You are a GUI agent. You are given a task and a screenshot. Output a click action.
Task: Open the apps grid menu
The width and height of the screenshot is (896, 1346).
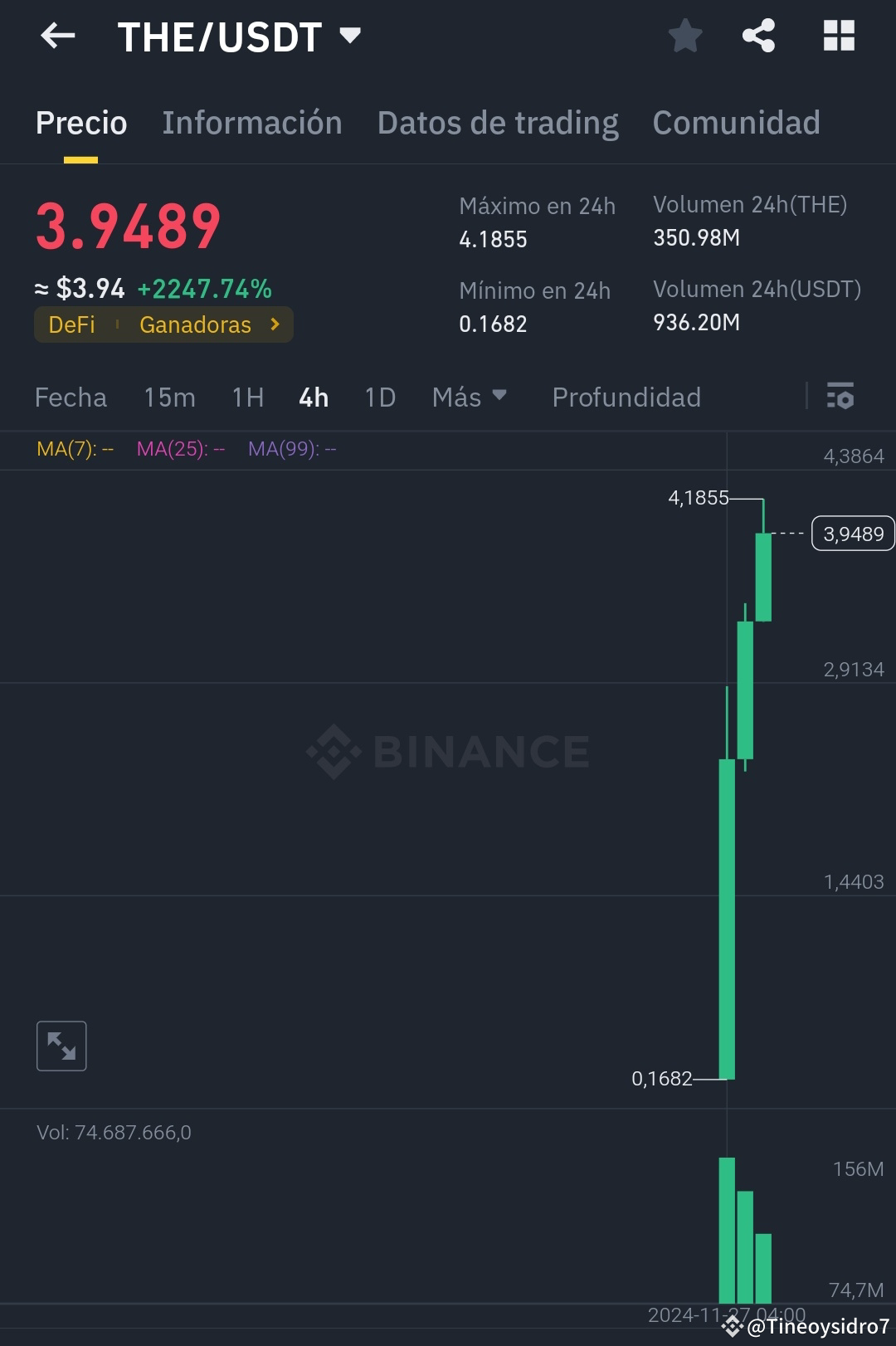click(x=839, y=35)
